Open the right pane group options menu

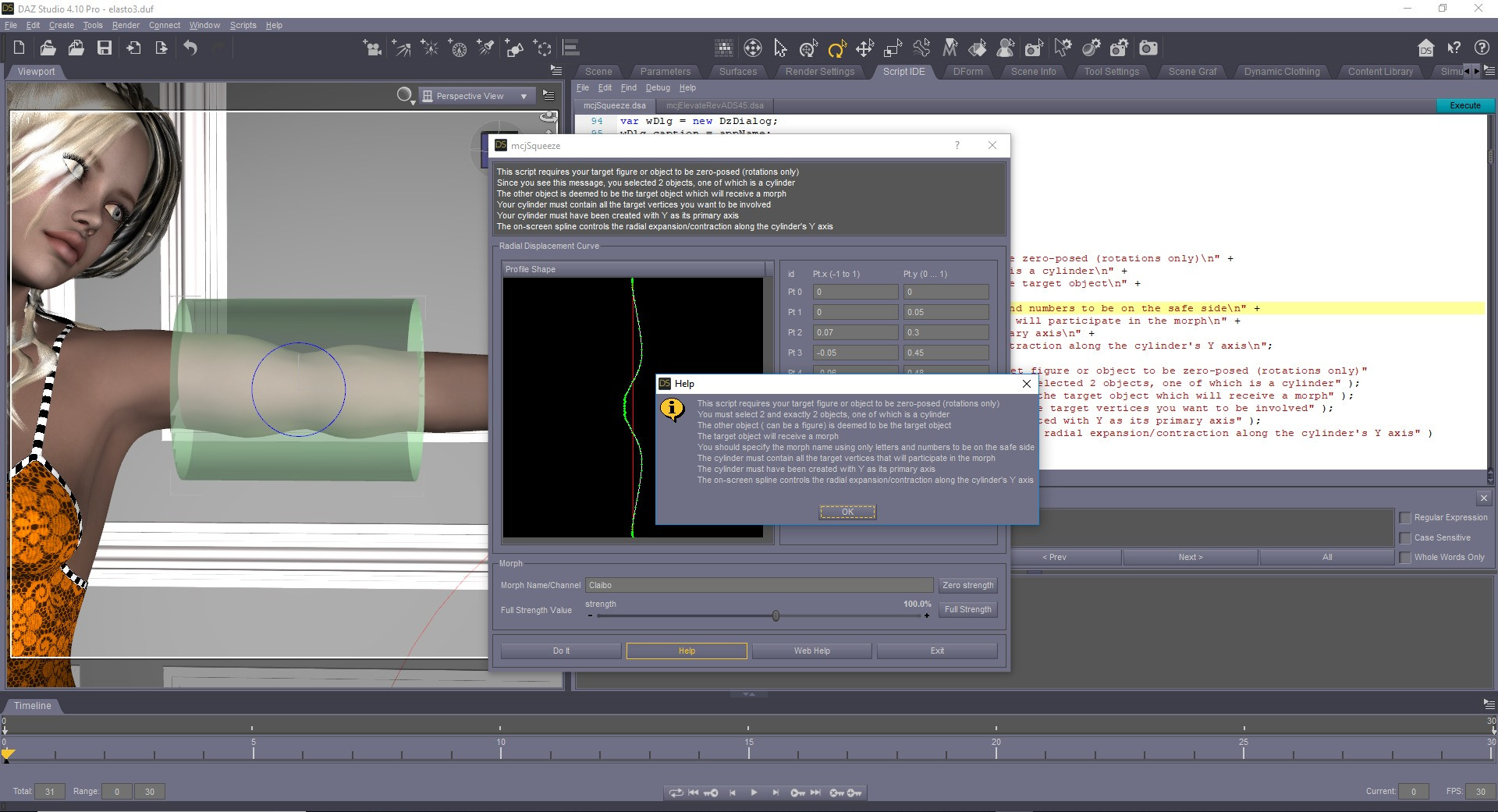(1489, 71)
